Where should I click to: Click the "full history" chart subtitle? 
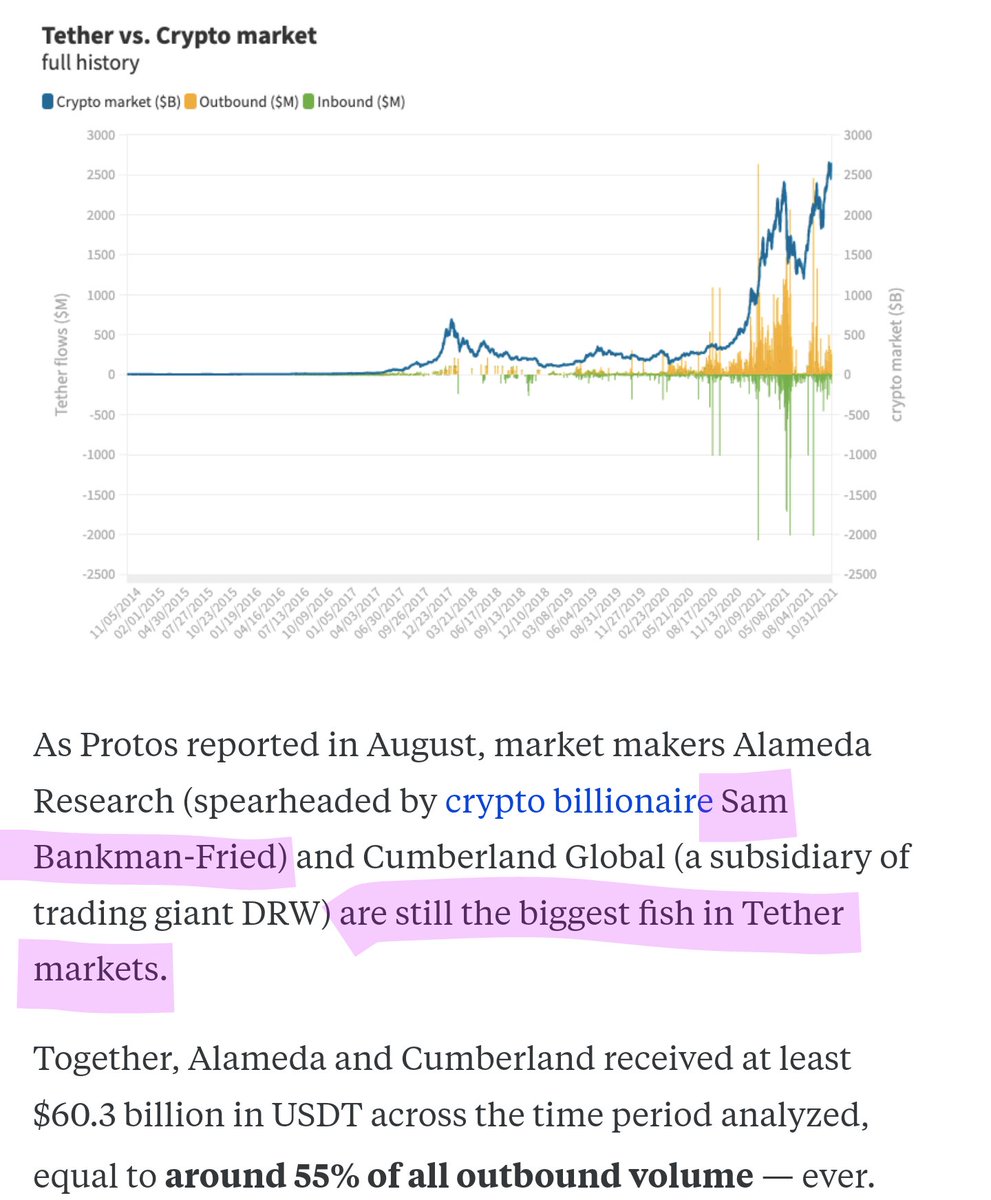pos(90,63)
